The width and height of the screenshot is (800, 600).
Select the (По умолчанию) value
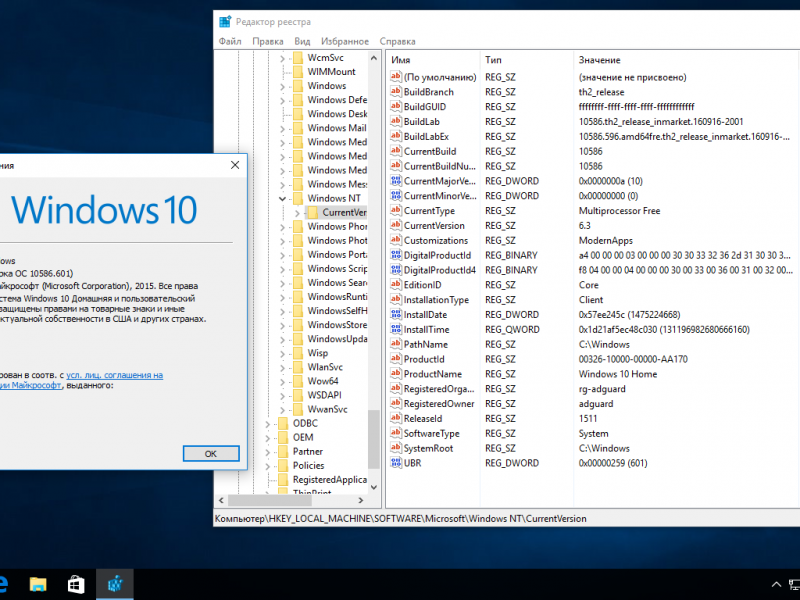(x=440, y=77)
